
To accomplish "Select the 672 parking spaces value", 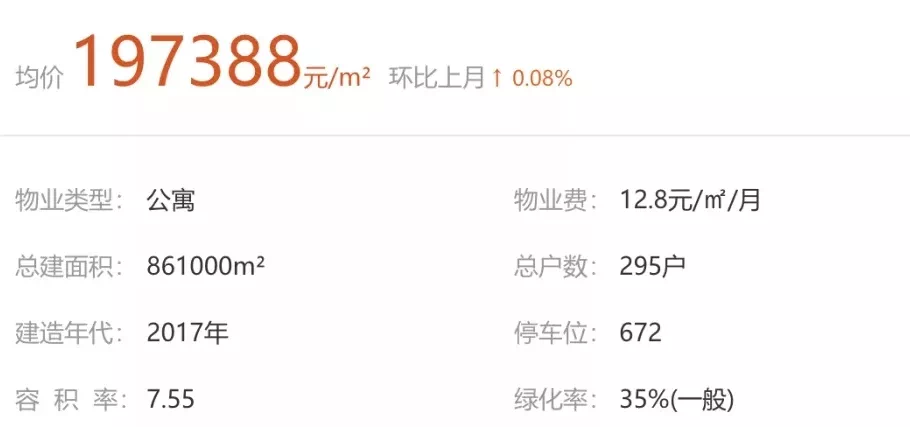I will coord(641,332).
